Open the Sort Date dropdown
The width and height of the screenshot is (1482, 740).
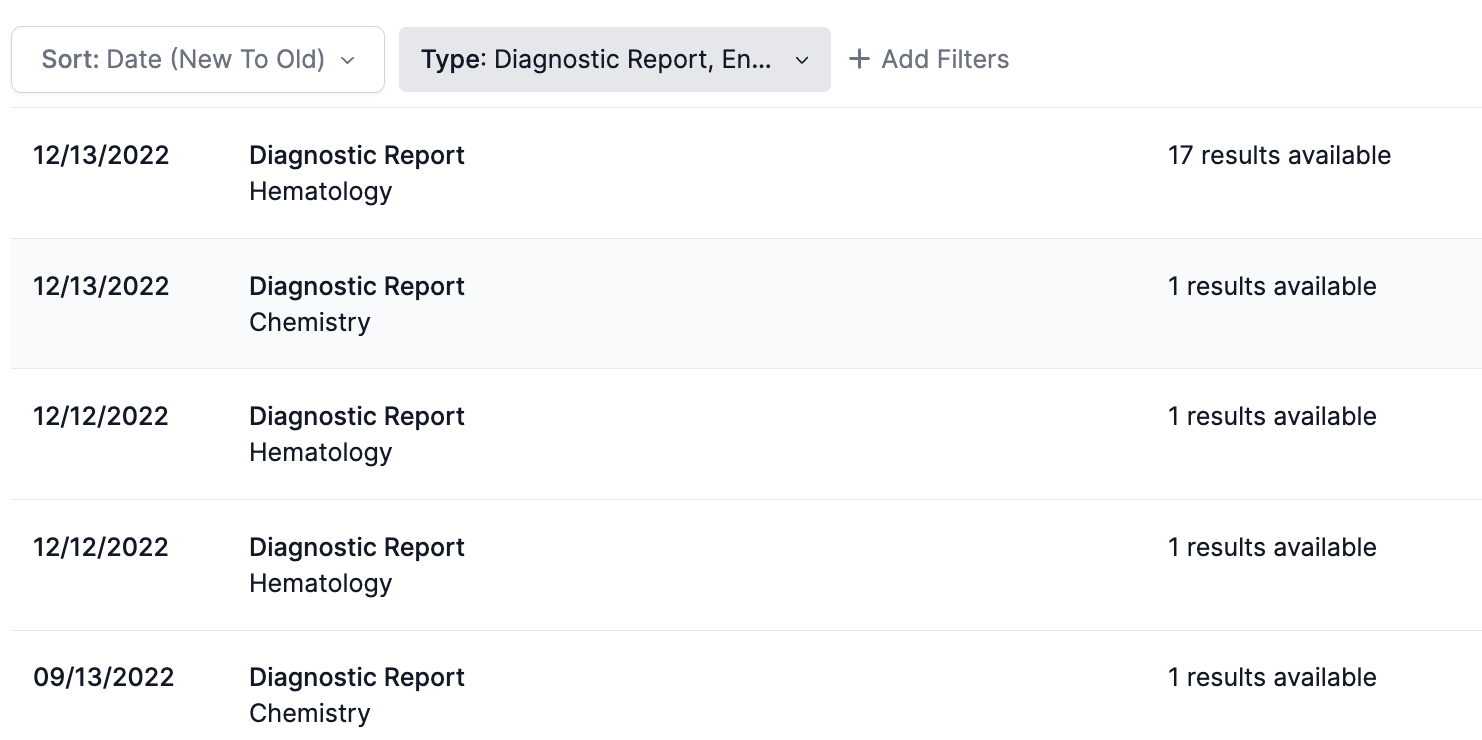pos(197,59)
